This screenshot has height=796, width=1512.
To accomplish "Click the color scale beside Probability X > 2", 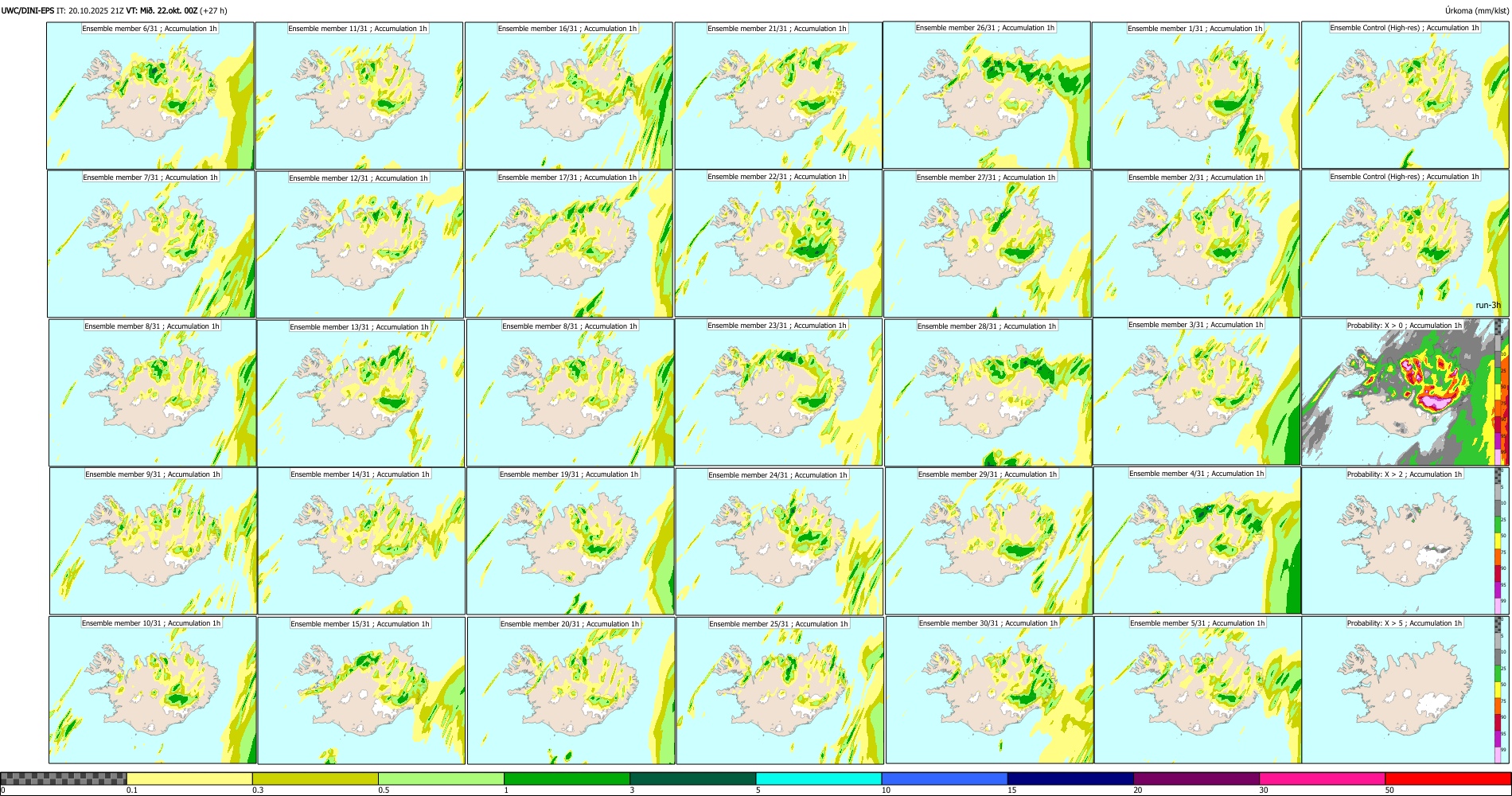I will 1498,541.
